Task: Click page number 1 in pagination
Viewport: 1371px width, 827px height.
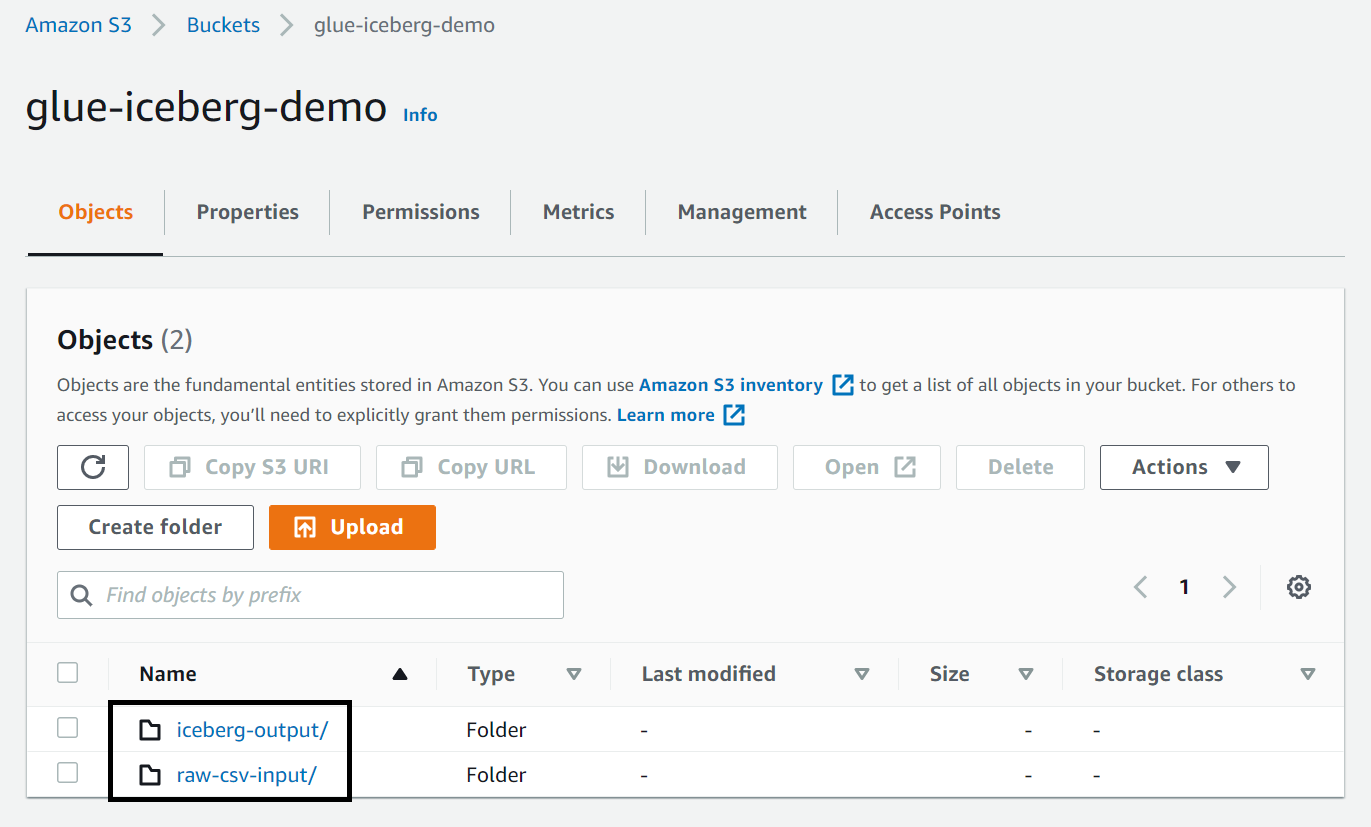Action: point(1185,587)
